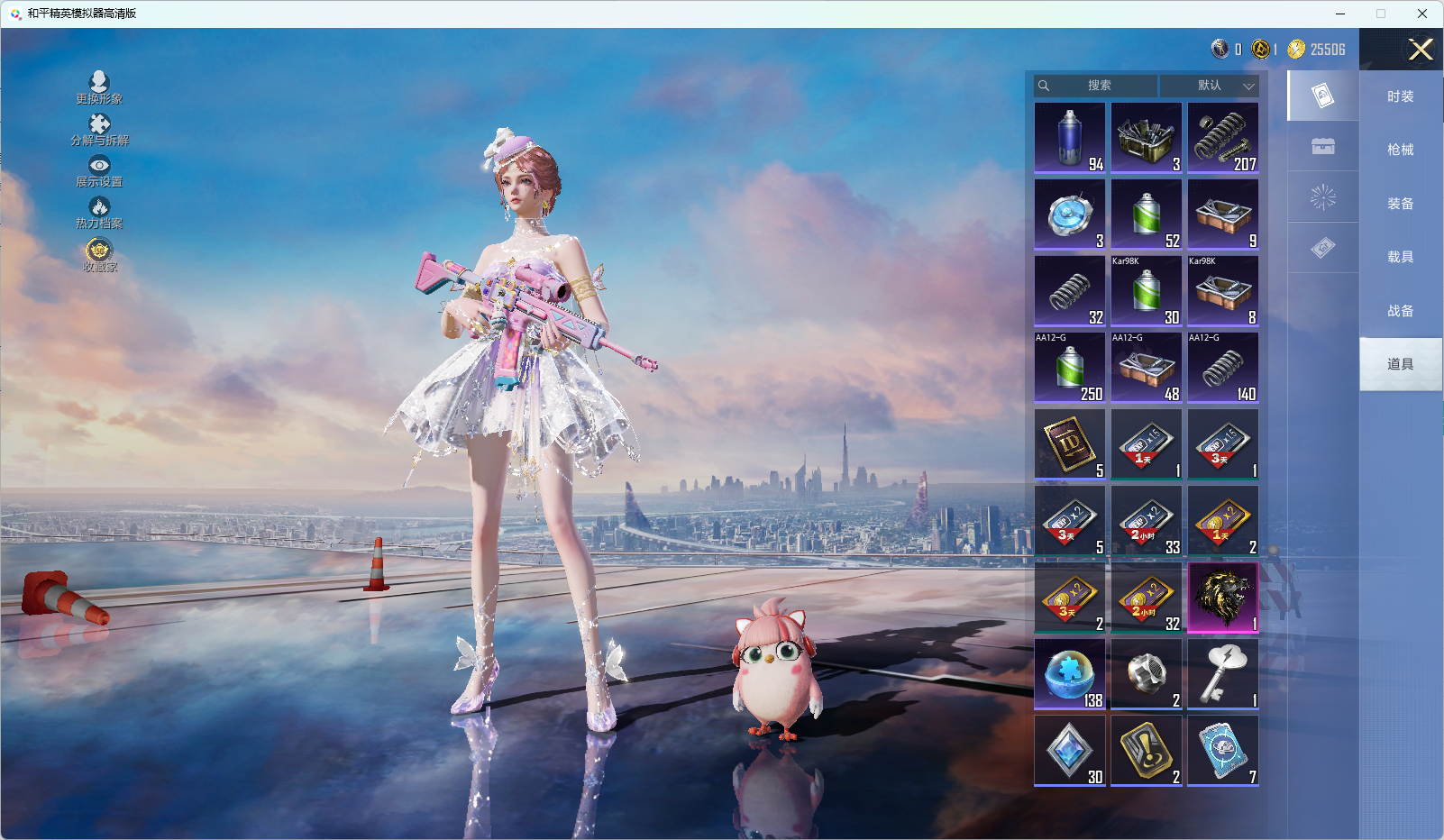1444x840 pixels.
Task: Select the puzzle piece orb item with 138
Action: tap(1070, 674)
